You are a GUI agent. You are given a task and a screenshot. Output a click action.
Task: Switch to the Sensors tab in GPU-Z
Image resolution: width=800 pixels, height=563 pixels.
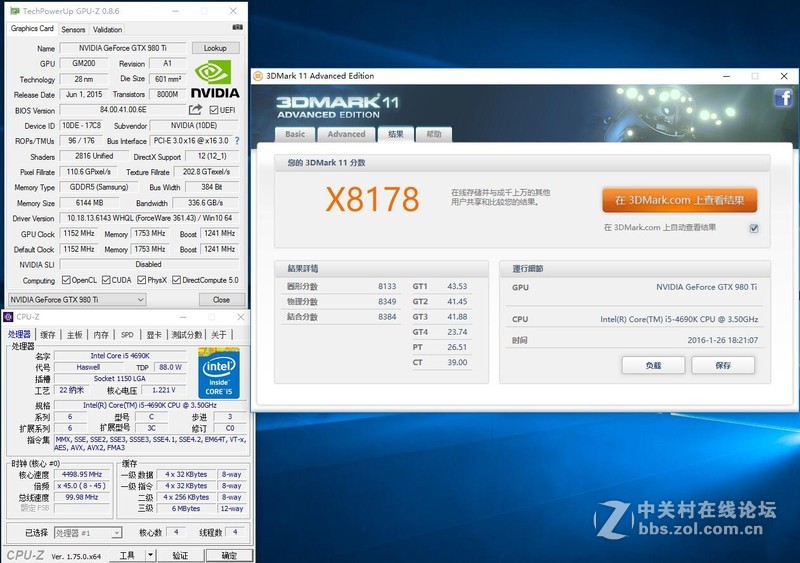coord(73,30)
